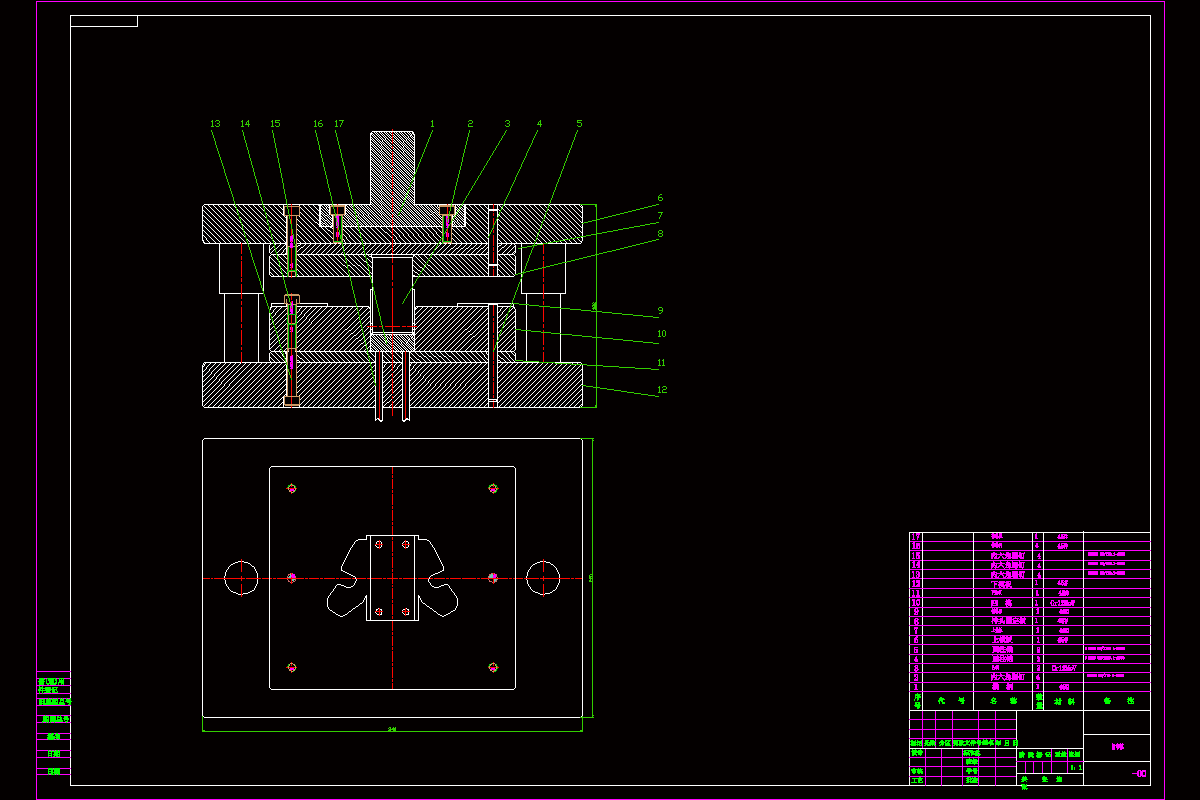
Task: Select row number 15 in the parts list table
Action: [1030, 556]
